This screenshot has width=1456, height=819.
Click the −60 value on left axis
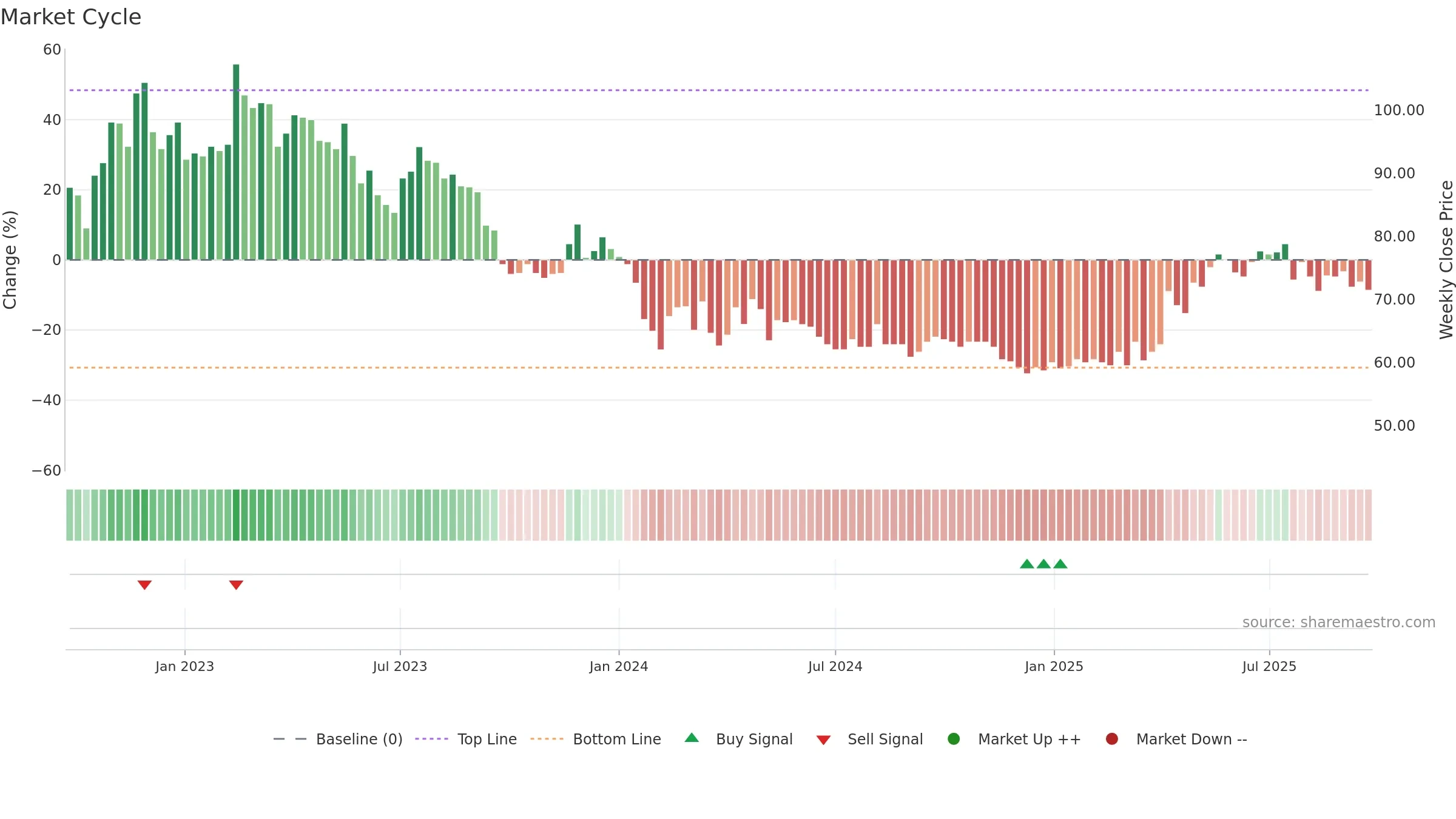pyautogui.click(x=47, y=471)
